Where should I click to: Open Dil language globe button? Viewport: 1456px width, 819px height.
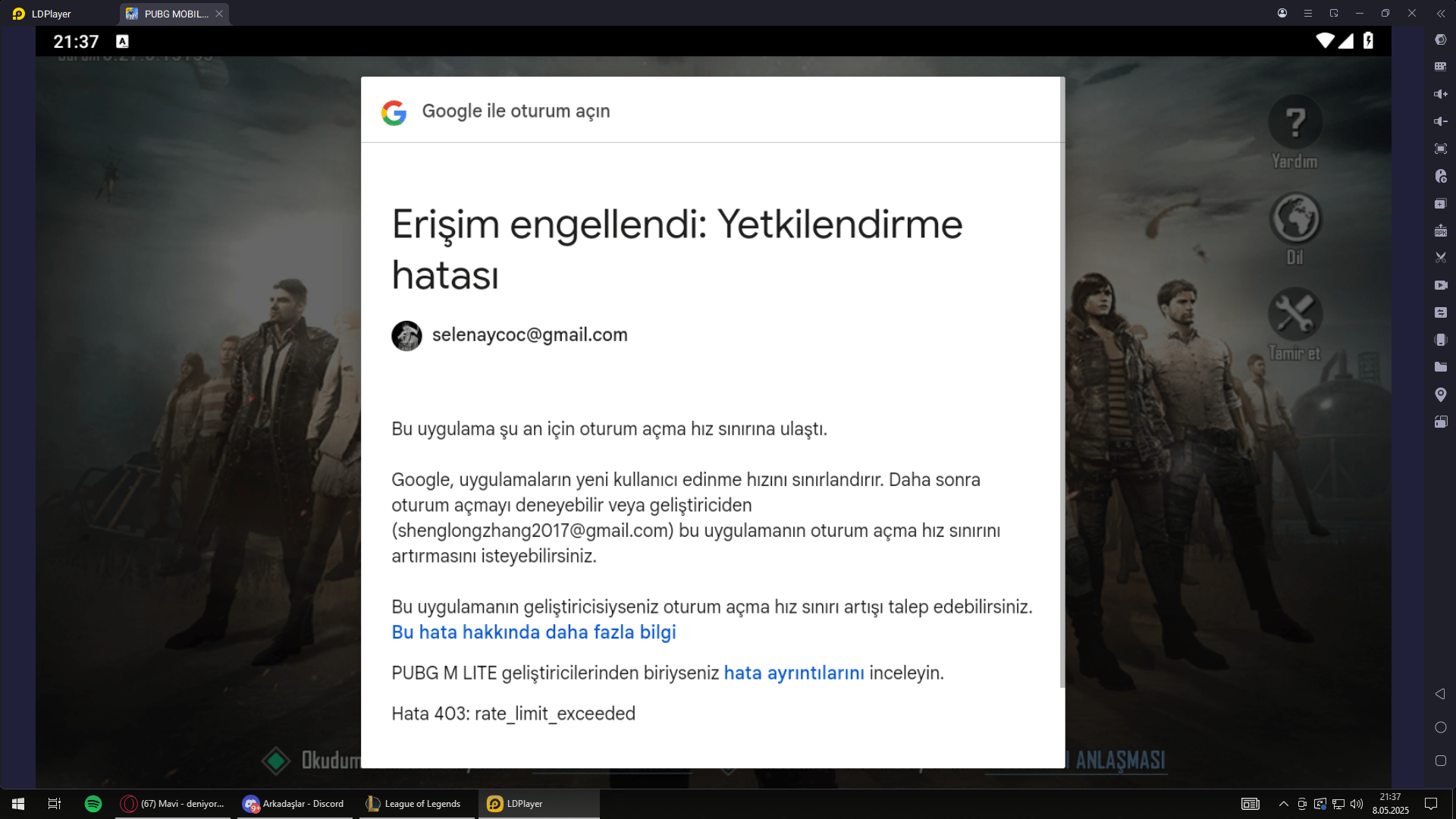click(x=1295, y=228)
